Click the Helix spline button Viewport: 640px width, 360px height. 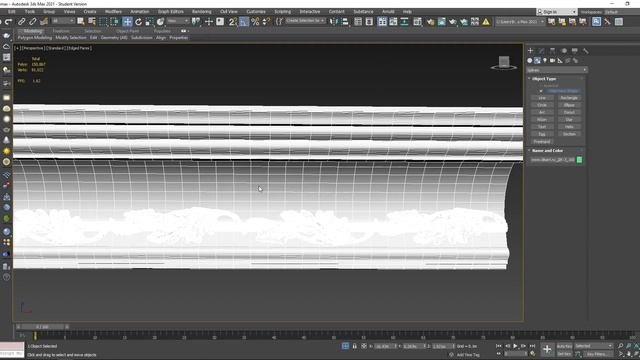tap(569, 127)
